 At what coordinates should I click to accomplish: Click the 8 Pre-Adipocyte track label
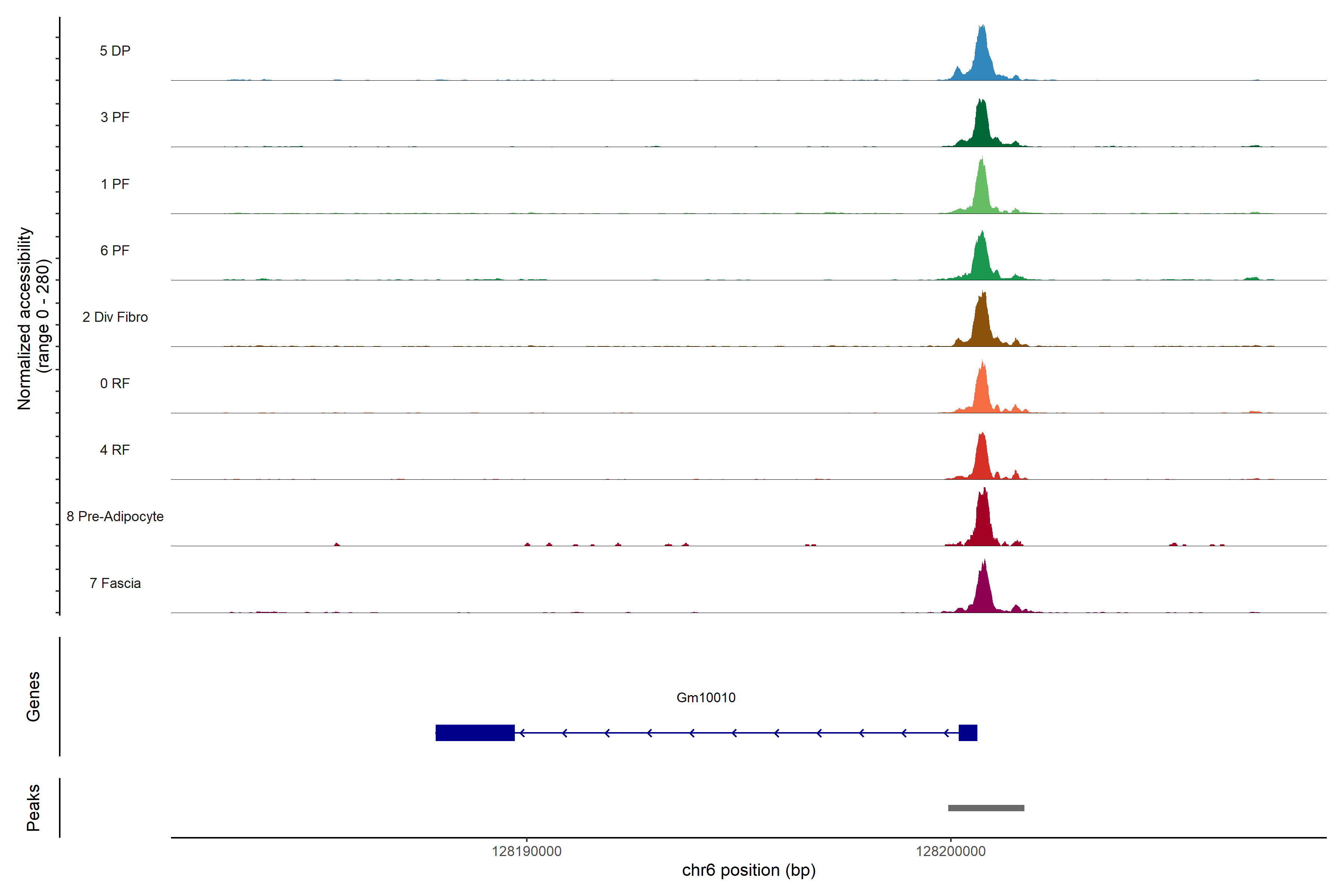115,517
